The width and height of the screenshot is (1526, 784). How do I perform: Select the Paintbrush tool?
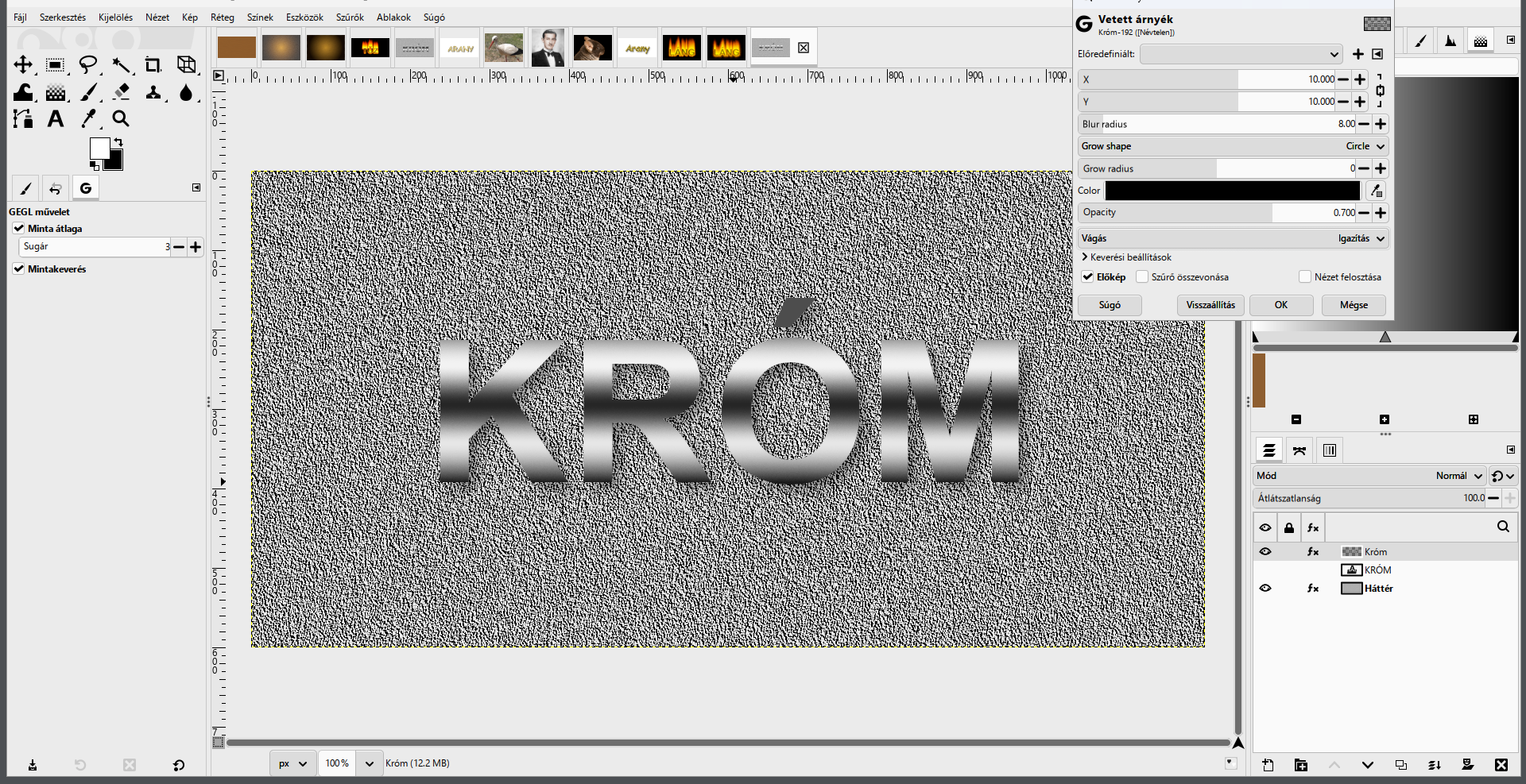(x=88, y=92)
